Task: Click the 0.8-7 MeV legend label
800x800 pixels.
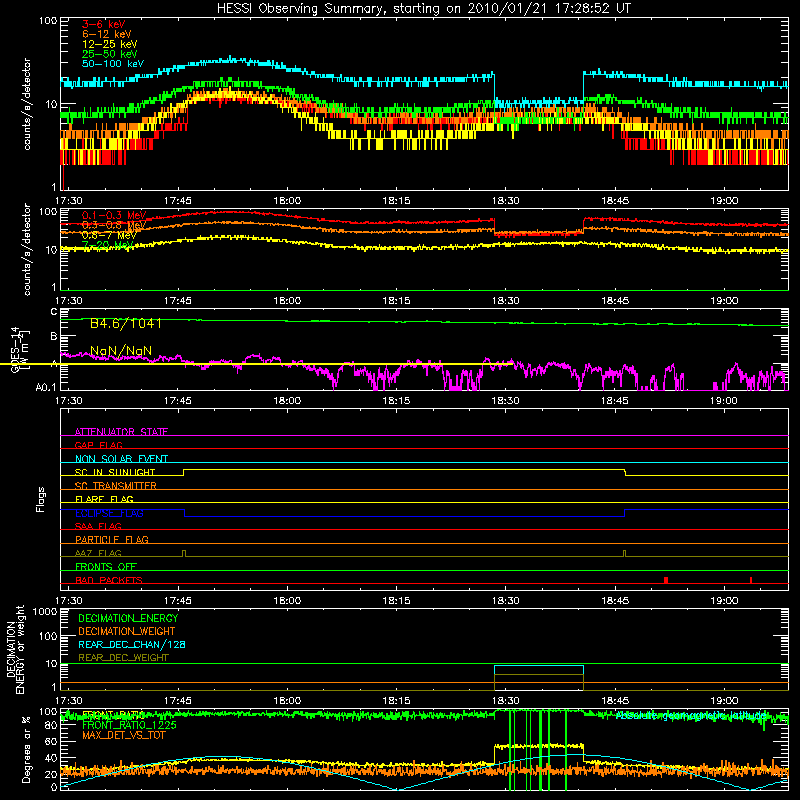Action: pos(109,235)
